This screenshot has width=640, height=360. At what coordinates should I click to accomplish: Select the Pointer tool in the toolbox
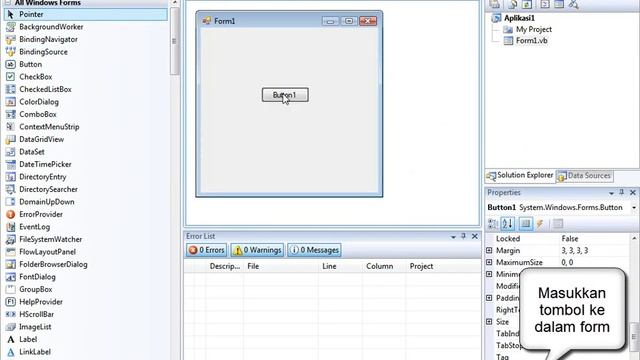(x=86, y=14)
